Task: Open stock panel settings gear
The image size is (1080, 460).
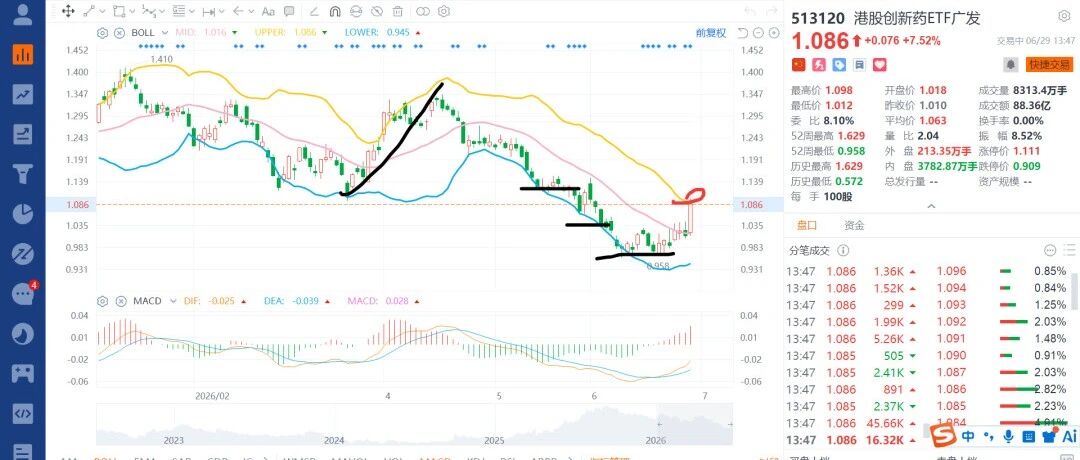Action: [x=1064, y=17]
